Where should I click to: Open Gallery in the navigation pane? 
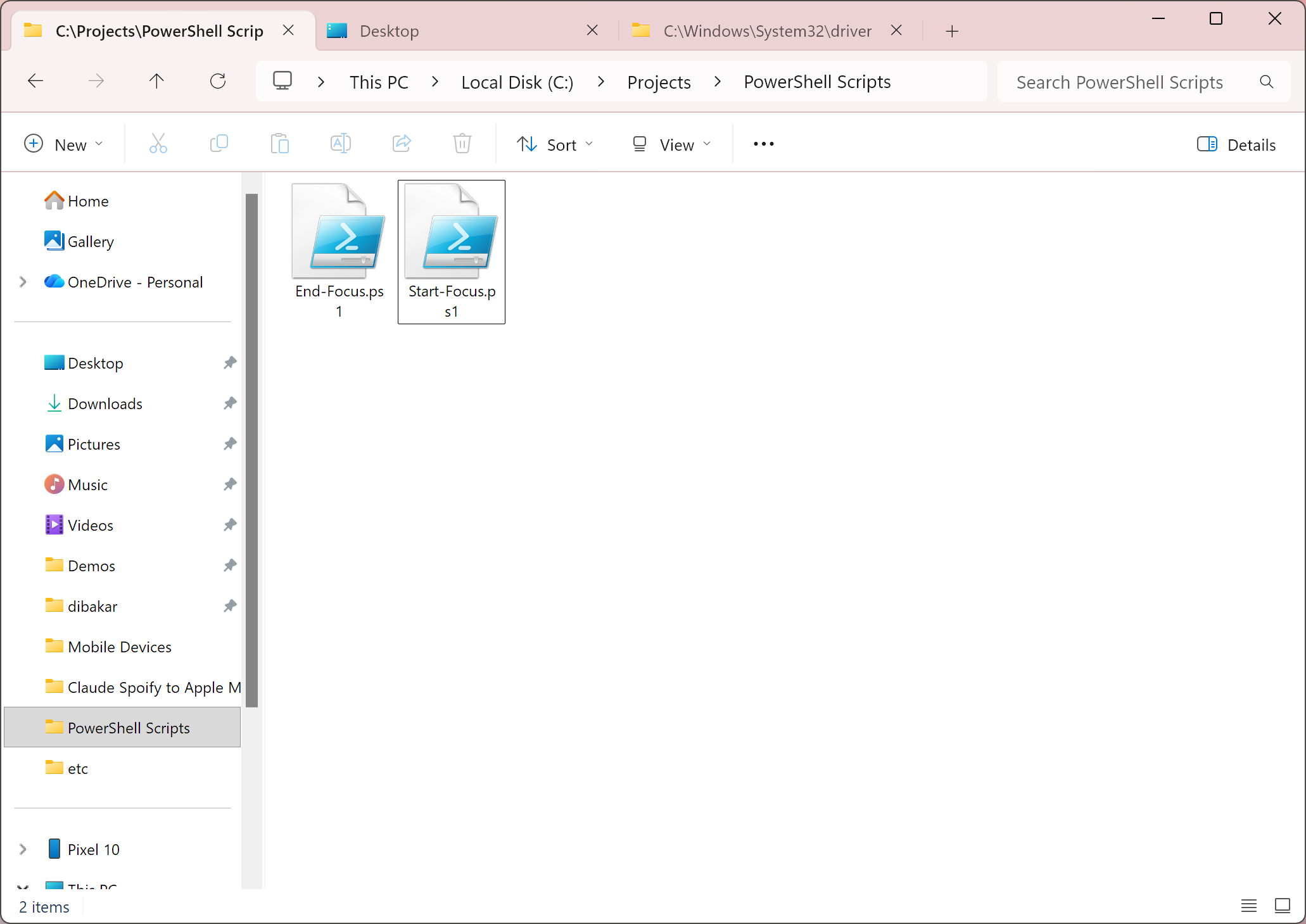[x=90, y=241]
